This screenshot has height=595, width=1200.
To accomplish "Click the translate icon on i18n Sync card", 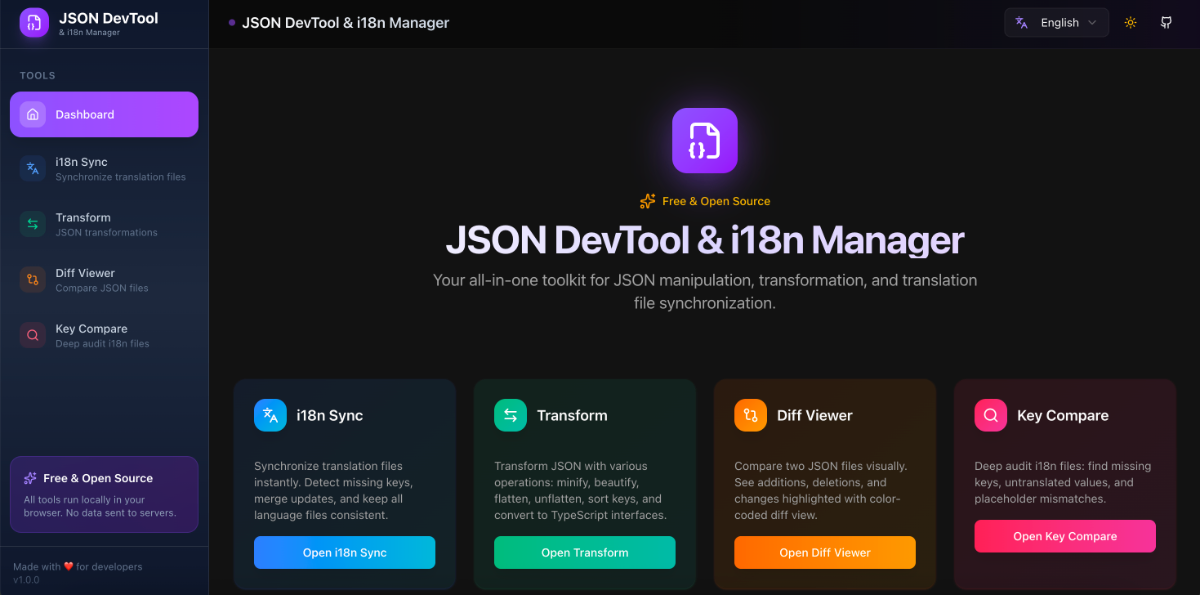I will [x=270, y=415].
